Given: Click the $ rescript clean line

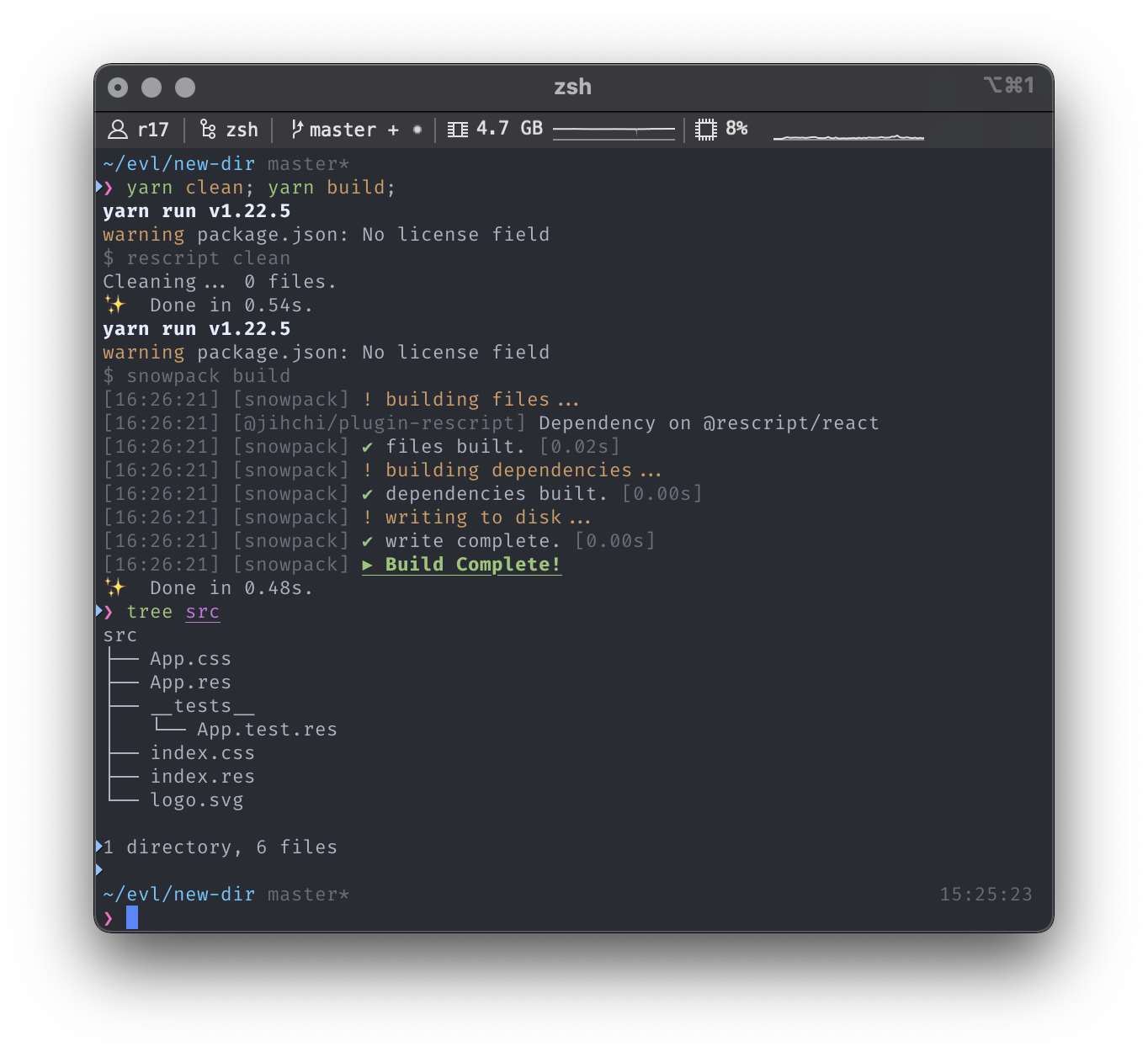Looking at the screenshot, I should (196, 258).
